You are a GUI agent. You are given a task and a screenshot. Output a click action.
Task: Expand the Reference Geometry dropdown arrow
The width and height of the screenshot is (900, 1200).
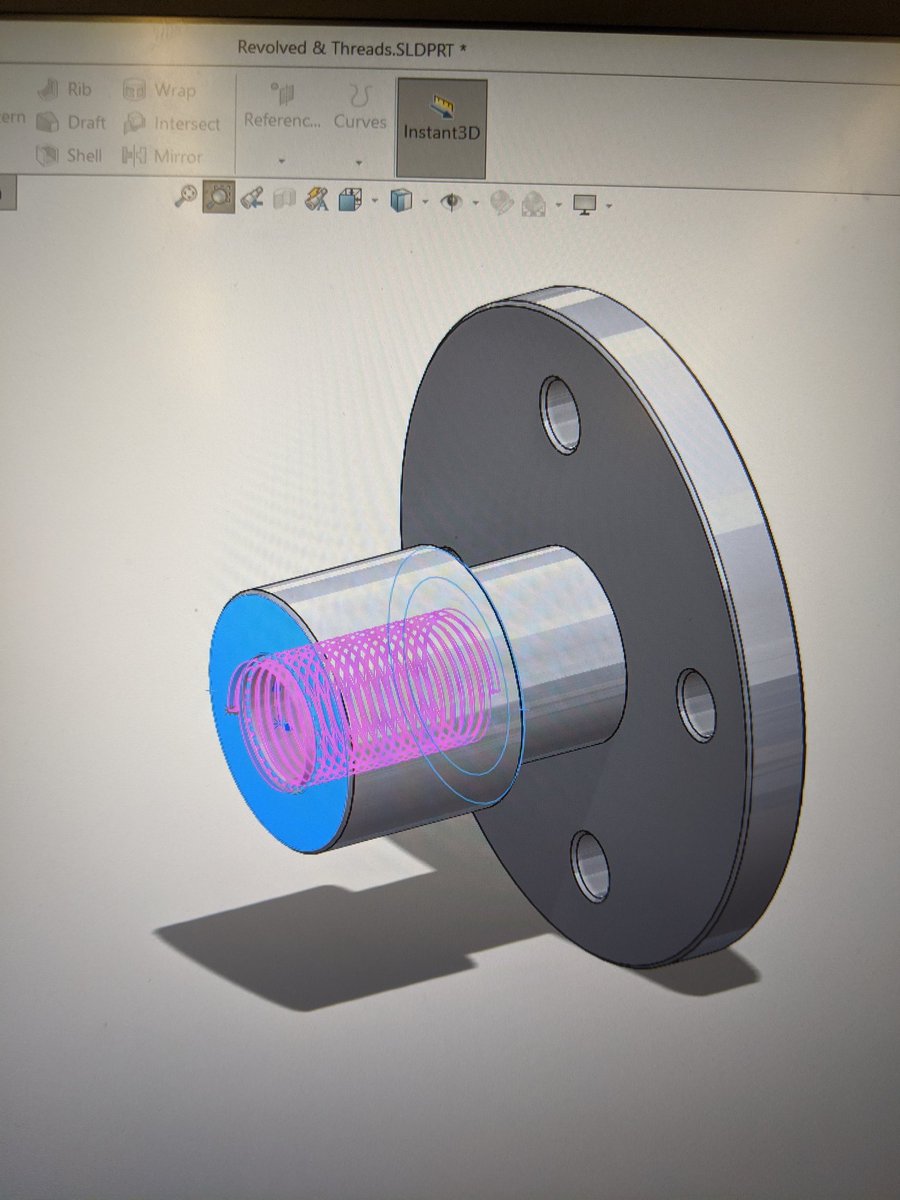282,160
